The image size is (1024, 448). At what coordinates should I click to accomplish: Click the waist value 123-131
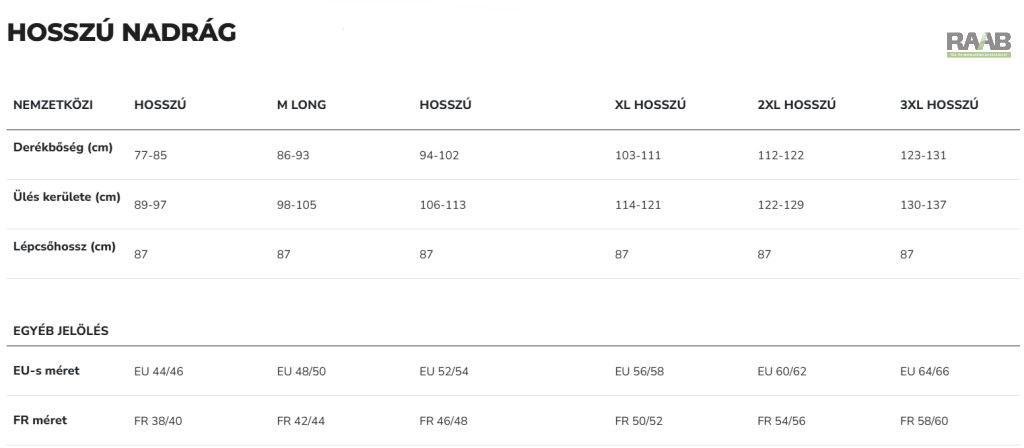pyautogui.click(x=923, y=155)
